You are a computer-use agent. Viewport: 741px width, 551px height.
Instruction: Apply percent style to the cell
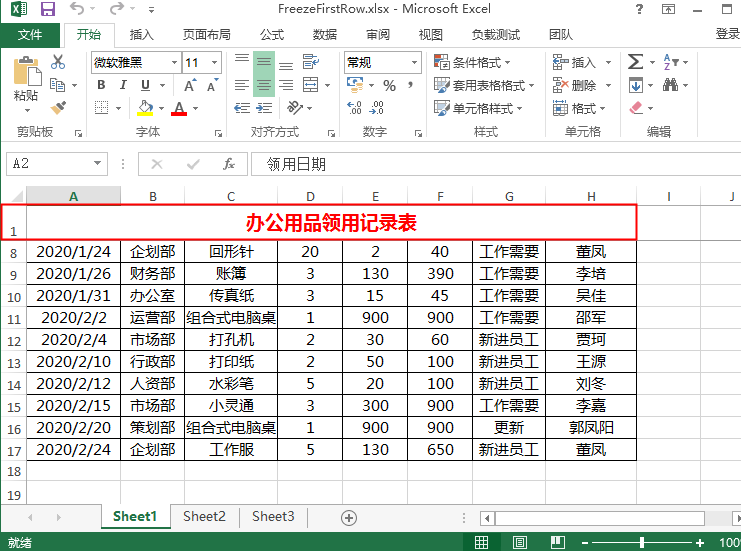389,86
